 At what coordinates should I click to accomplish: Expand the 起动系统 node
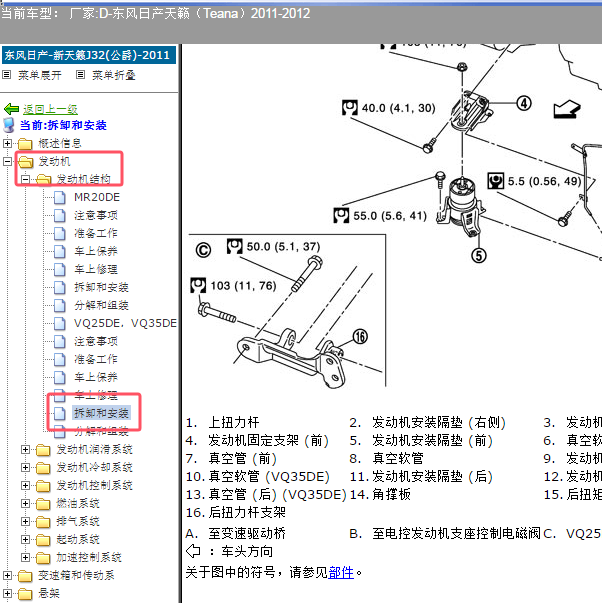coord(25,539)
